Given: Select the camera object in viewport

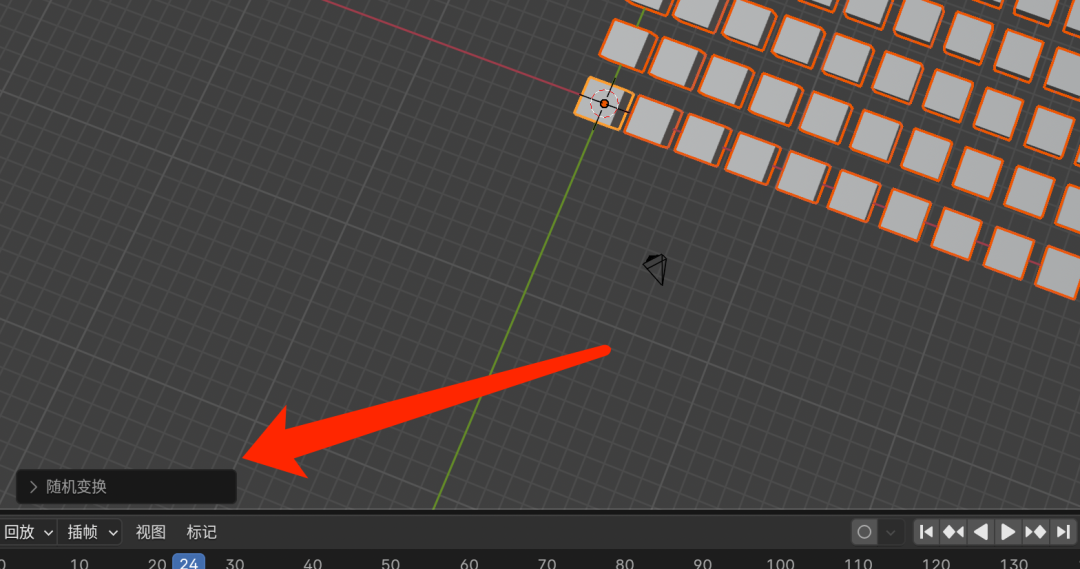Looking at the screenshot, I should (x=656, y=269).
